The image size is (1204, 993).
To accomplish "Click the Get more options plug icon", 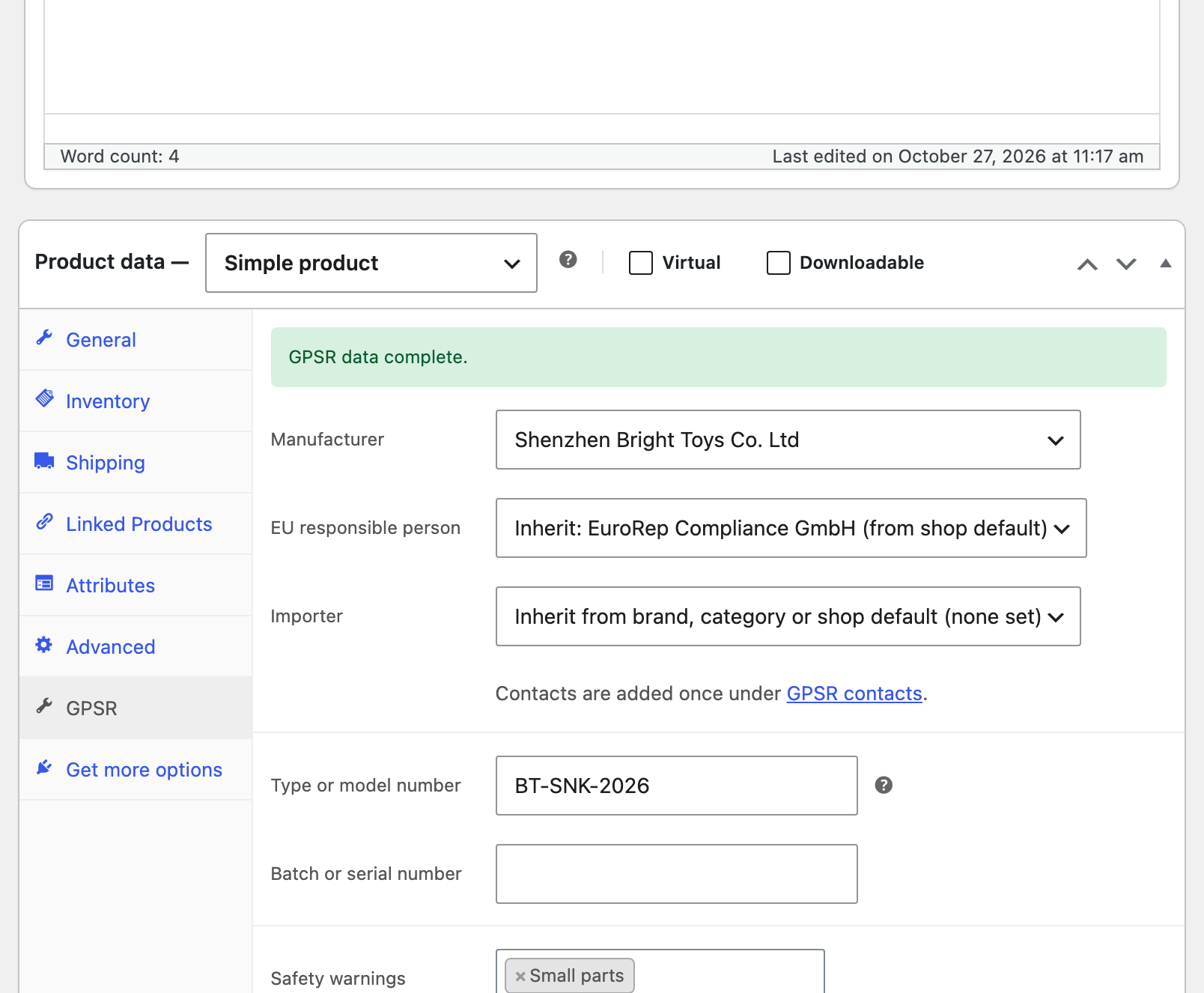I will click(44, 768).
